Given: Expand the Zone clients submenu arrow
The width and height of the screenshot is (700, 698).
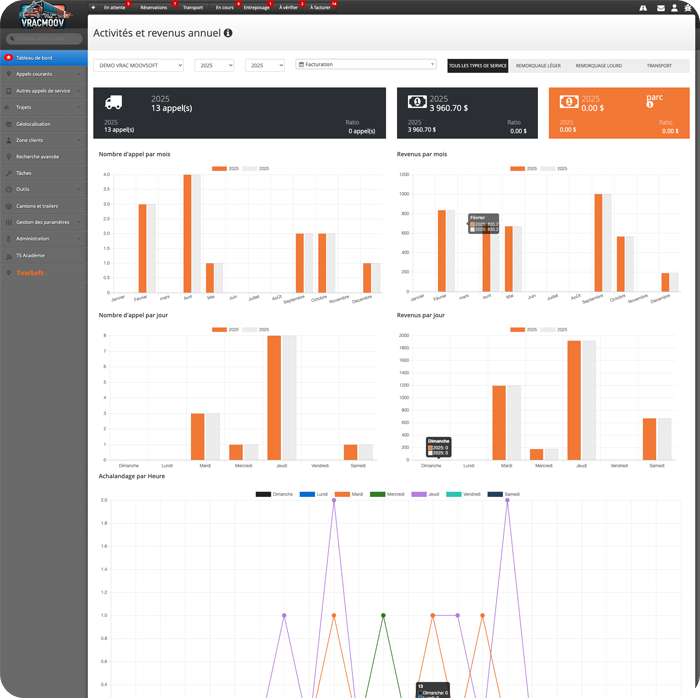Looking at the screenshot, I should coord(79,140).
